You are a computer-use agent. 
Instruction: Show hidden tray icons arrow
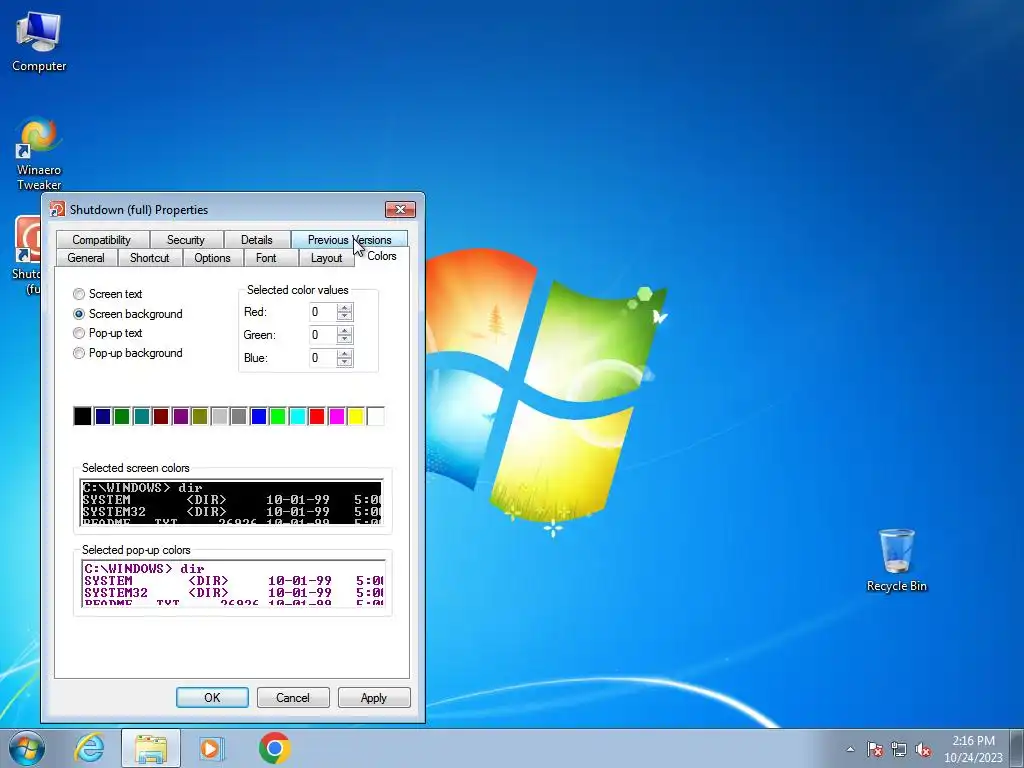tap(850, 749)
